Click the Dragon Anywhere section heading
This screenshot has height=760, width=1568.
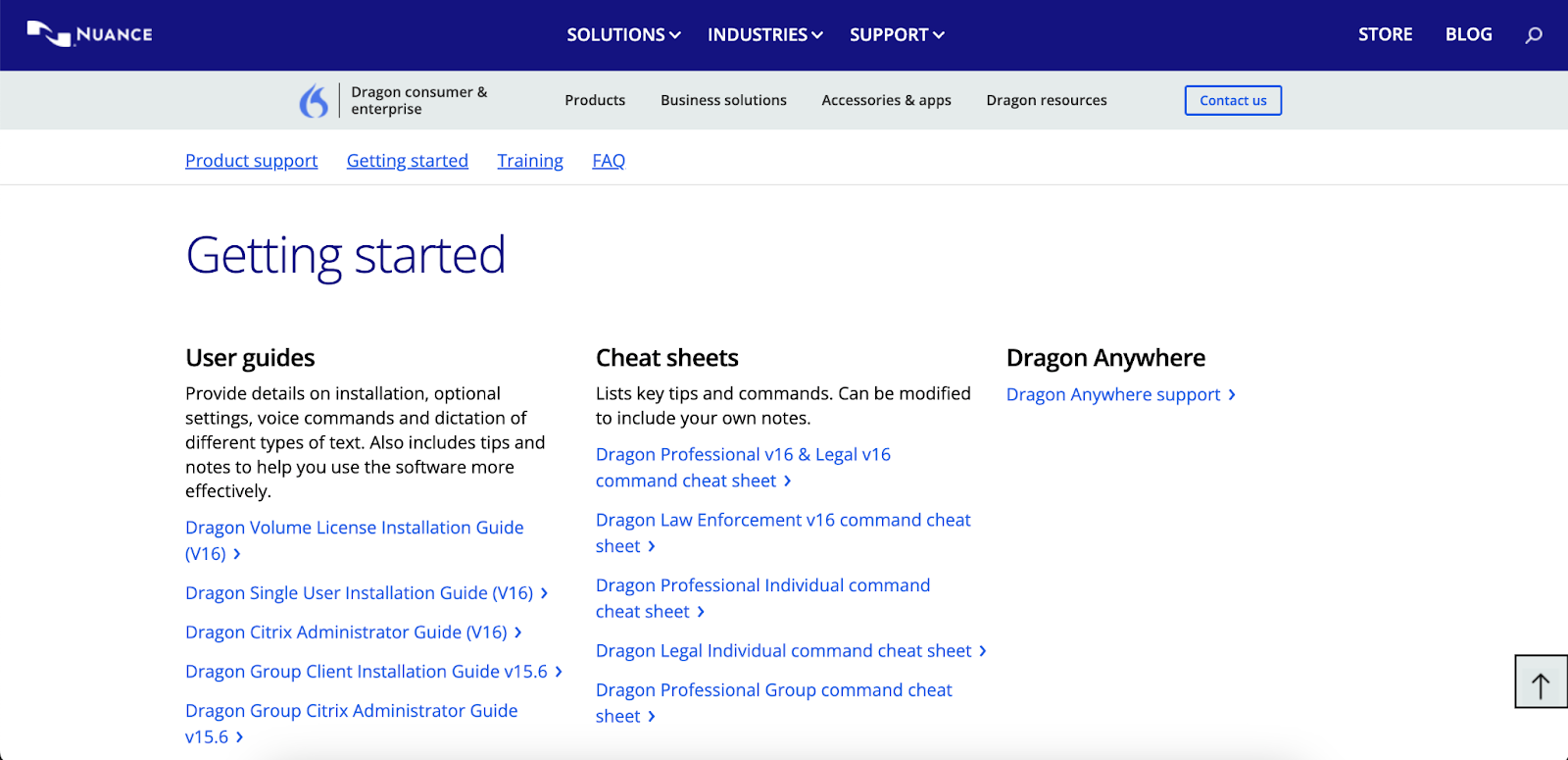pos(1105,358)
